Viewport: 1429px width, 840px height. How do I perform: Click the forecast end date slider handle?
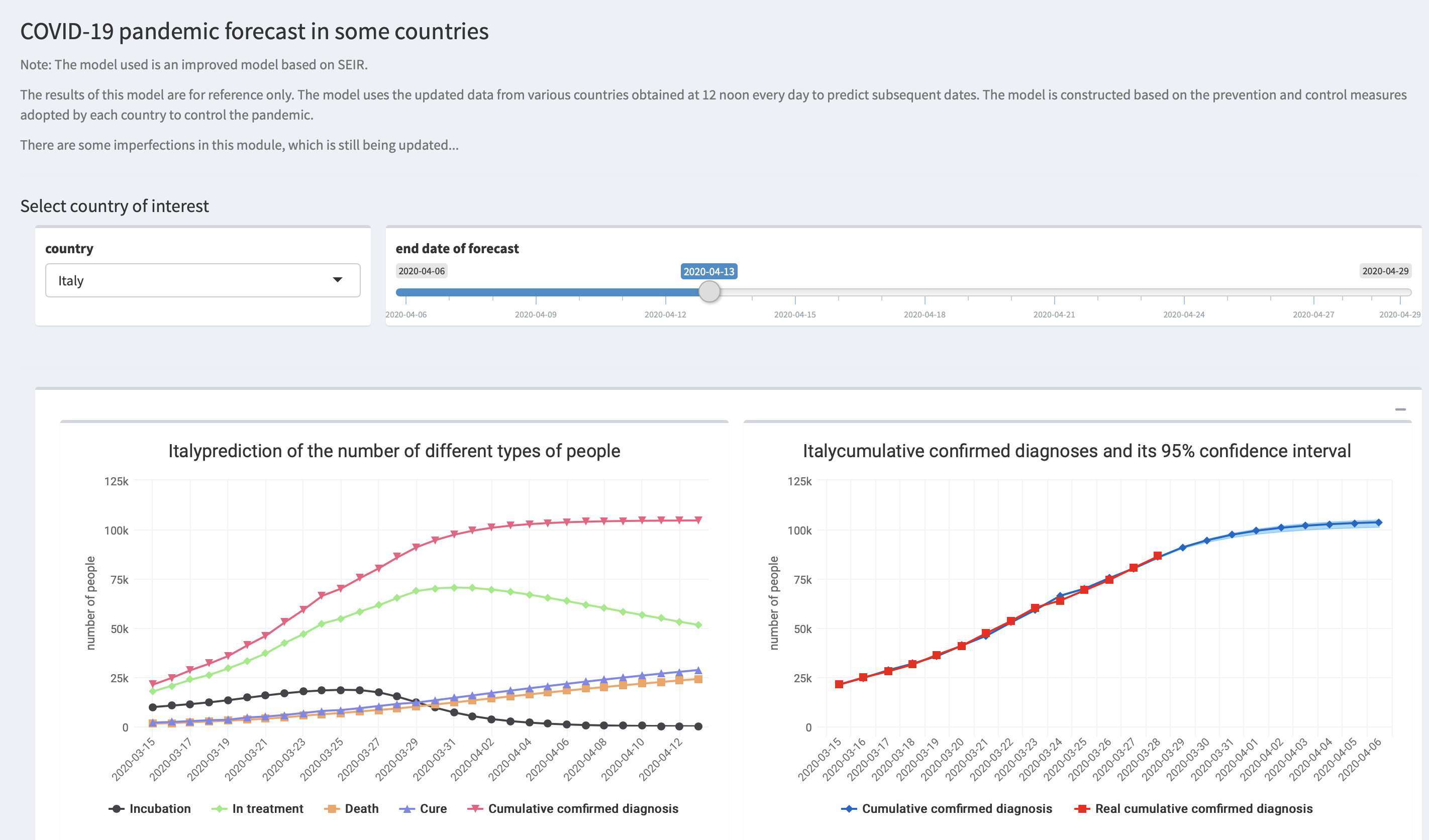pyautogui.click(x=709, y=292)
